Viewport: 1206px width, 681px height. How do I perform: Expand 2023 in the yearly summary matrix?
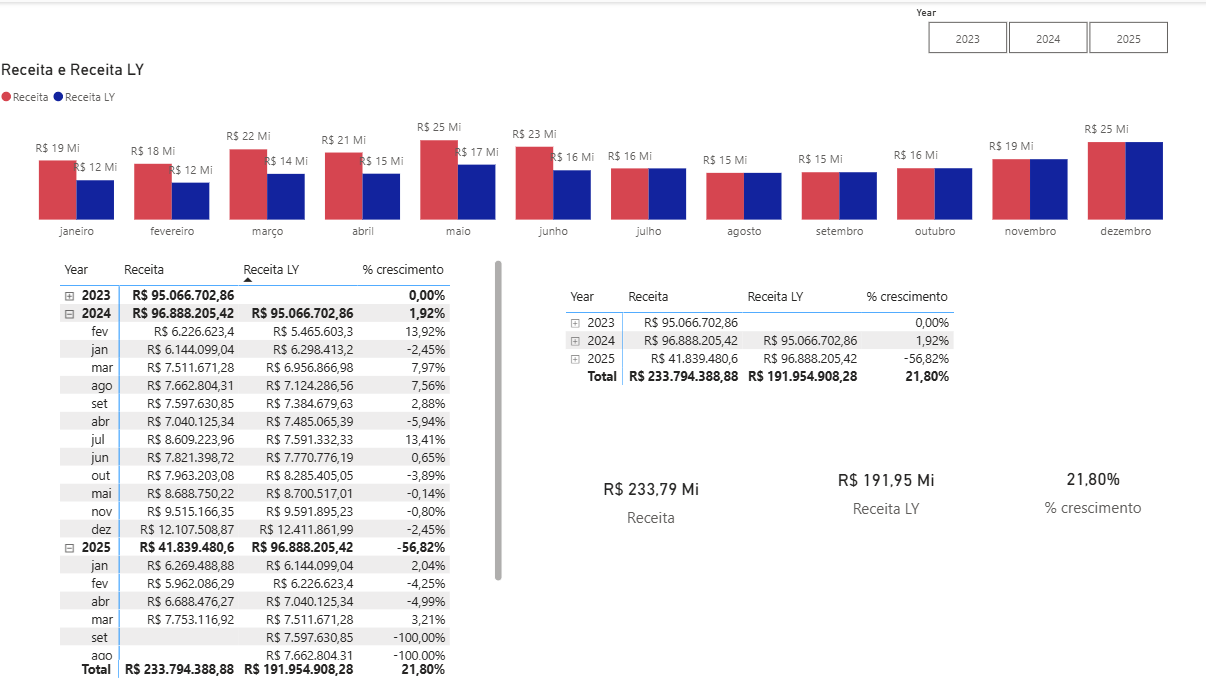575,323
